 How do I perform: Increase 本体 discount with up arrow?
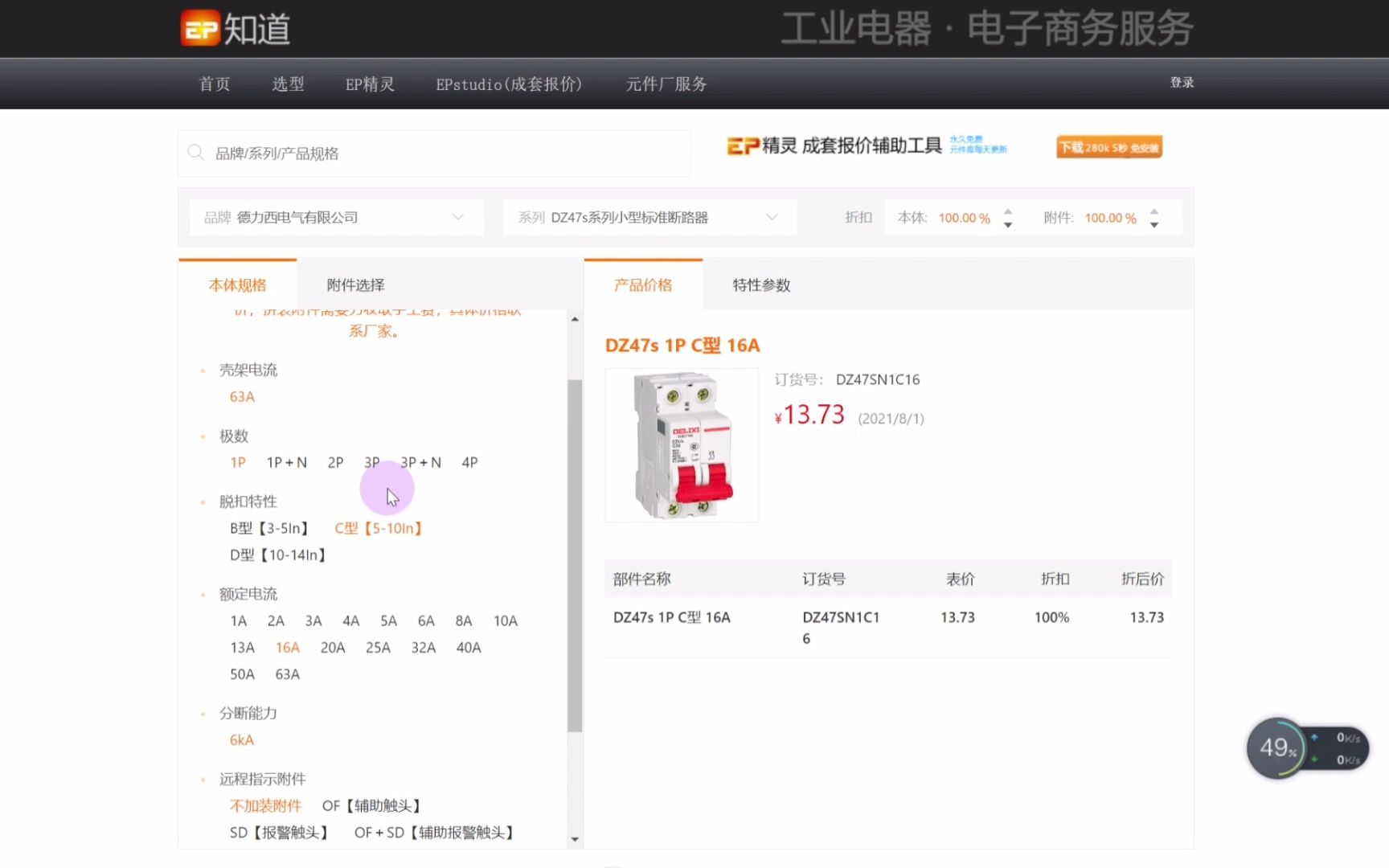[x=1008, y=211]
